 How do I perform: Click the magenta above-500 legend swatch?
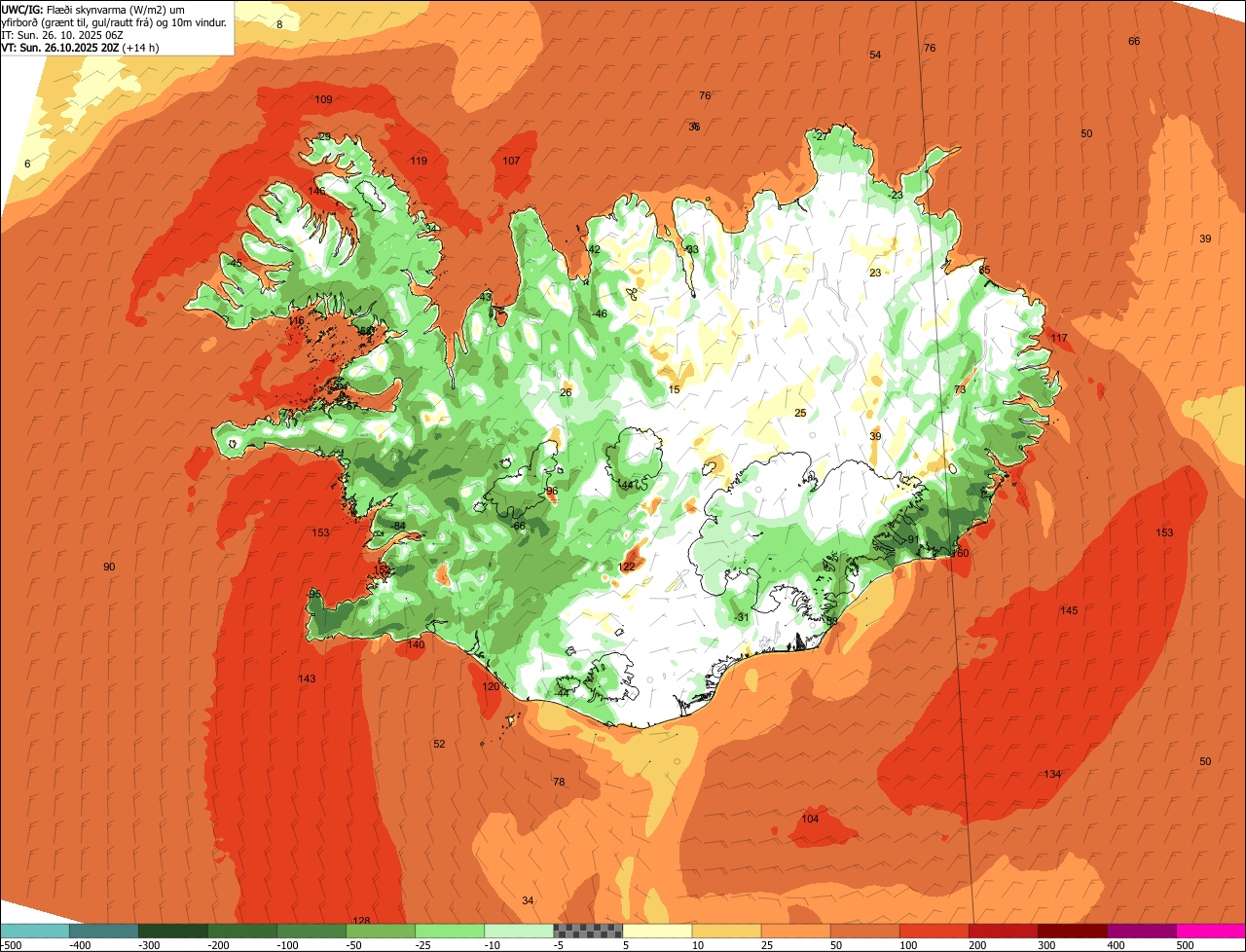click(x=1210, y=931)
